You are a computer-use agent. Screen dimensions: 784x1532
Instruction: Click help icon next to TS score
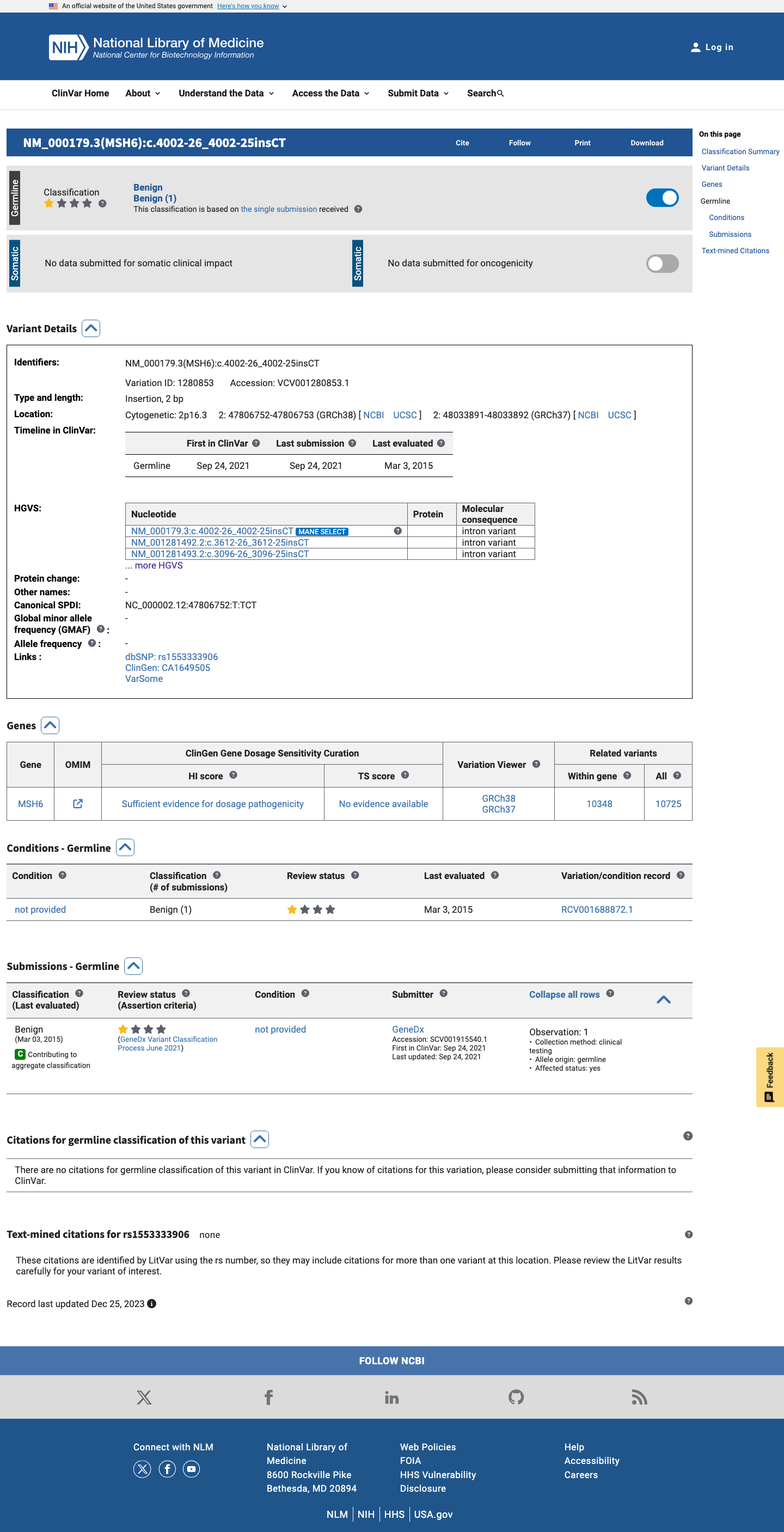pyautogui.click(x=406, y=775)
